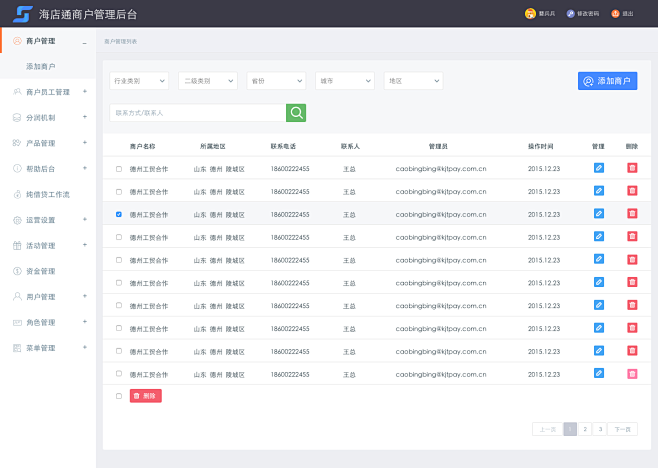Expand 分润机制 with its plus sign
This screenshot has width=658, height=468.
pos(85,117)
